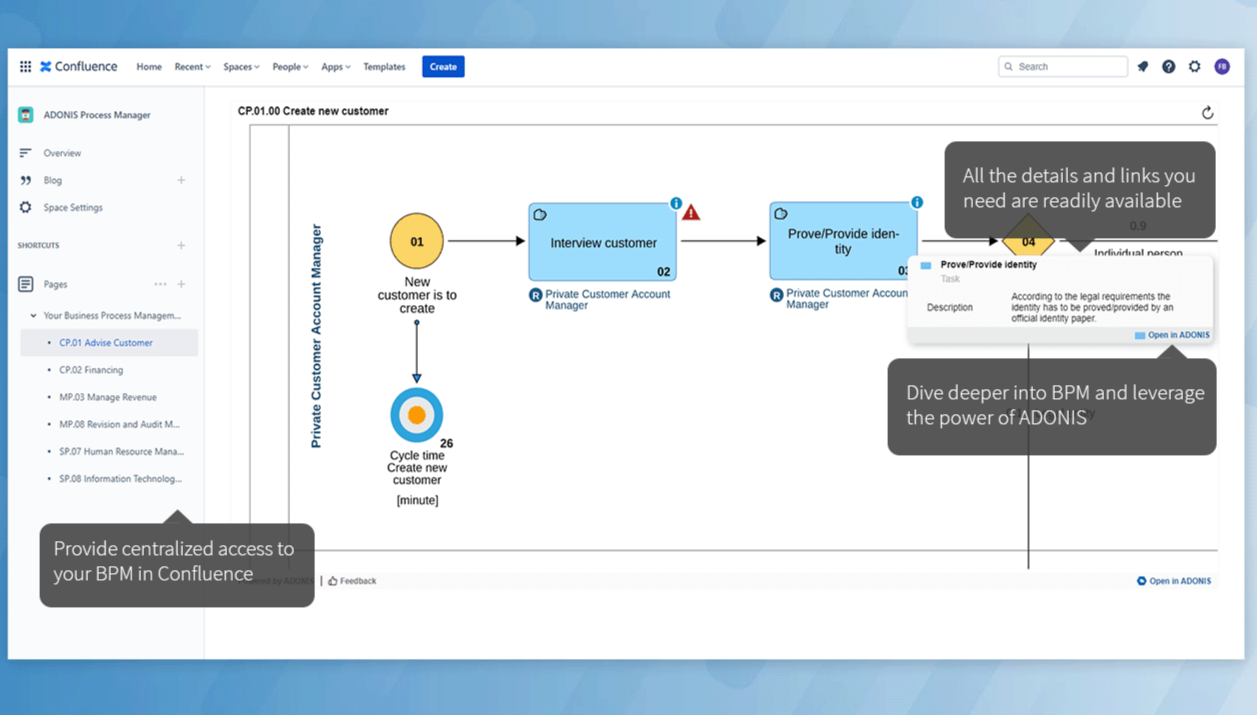This screenshot has height=715, width=1257.
Task: Click the info icon on Interview customer
Action: pos(676,204)
